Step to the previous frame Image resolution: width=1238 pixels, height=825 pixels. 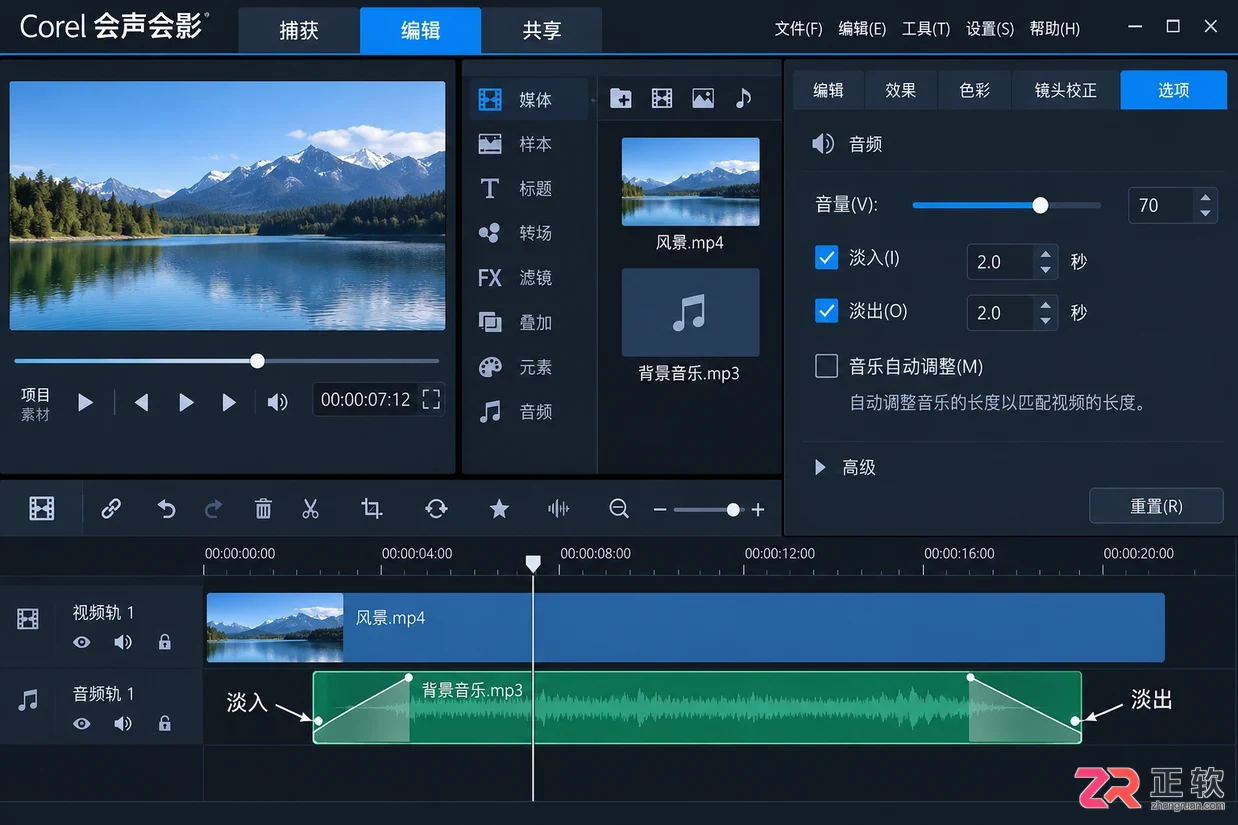142,402
